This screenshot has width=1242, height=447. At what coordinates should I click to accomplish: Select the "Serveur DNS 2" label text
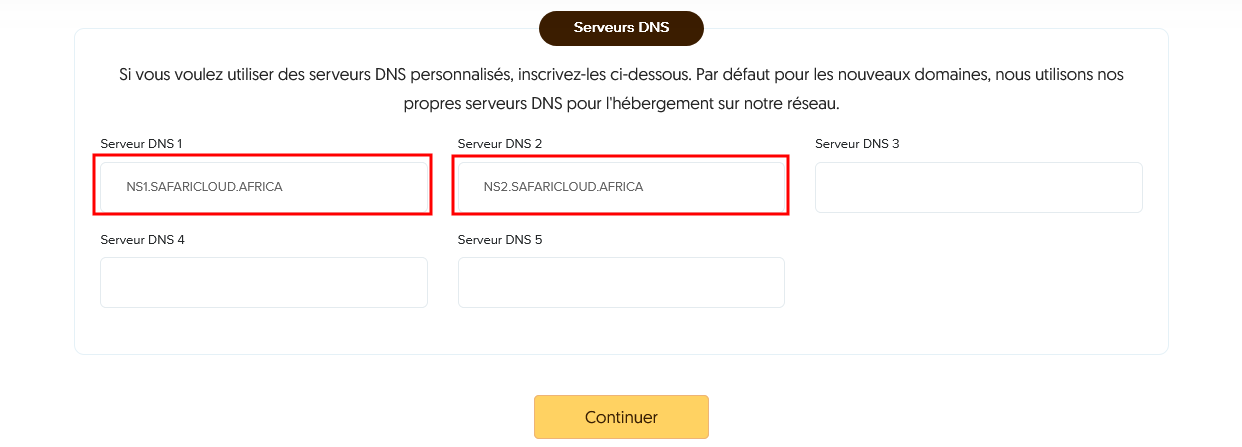coord(499,144)
